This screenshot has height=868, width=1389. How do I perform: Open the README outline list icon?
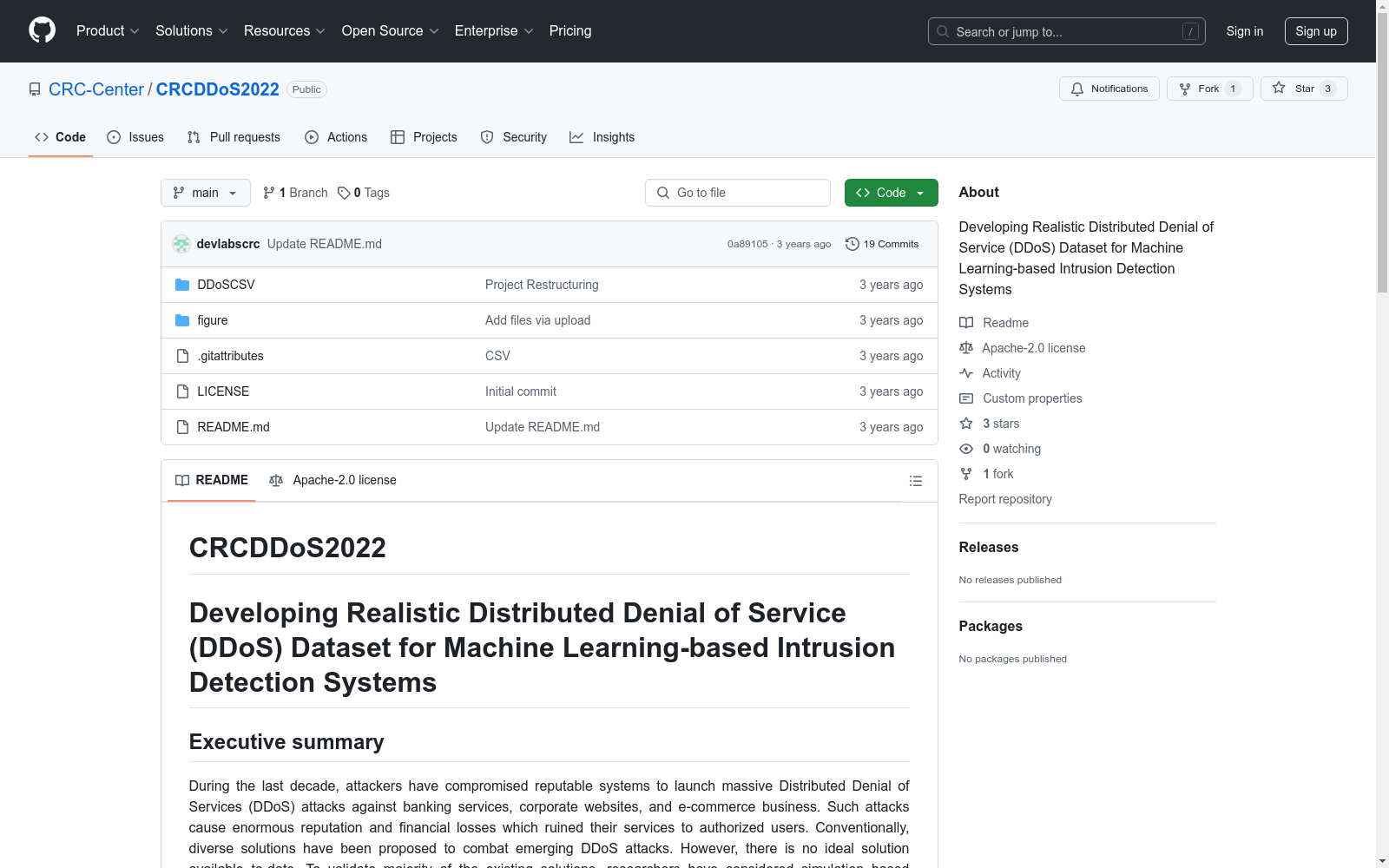pos(915,481)
